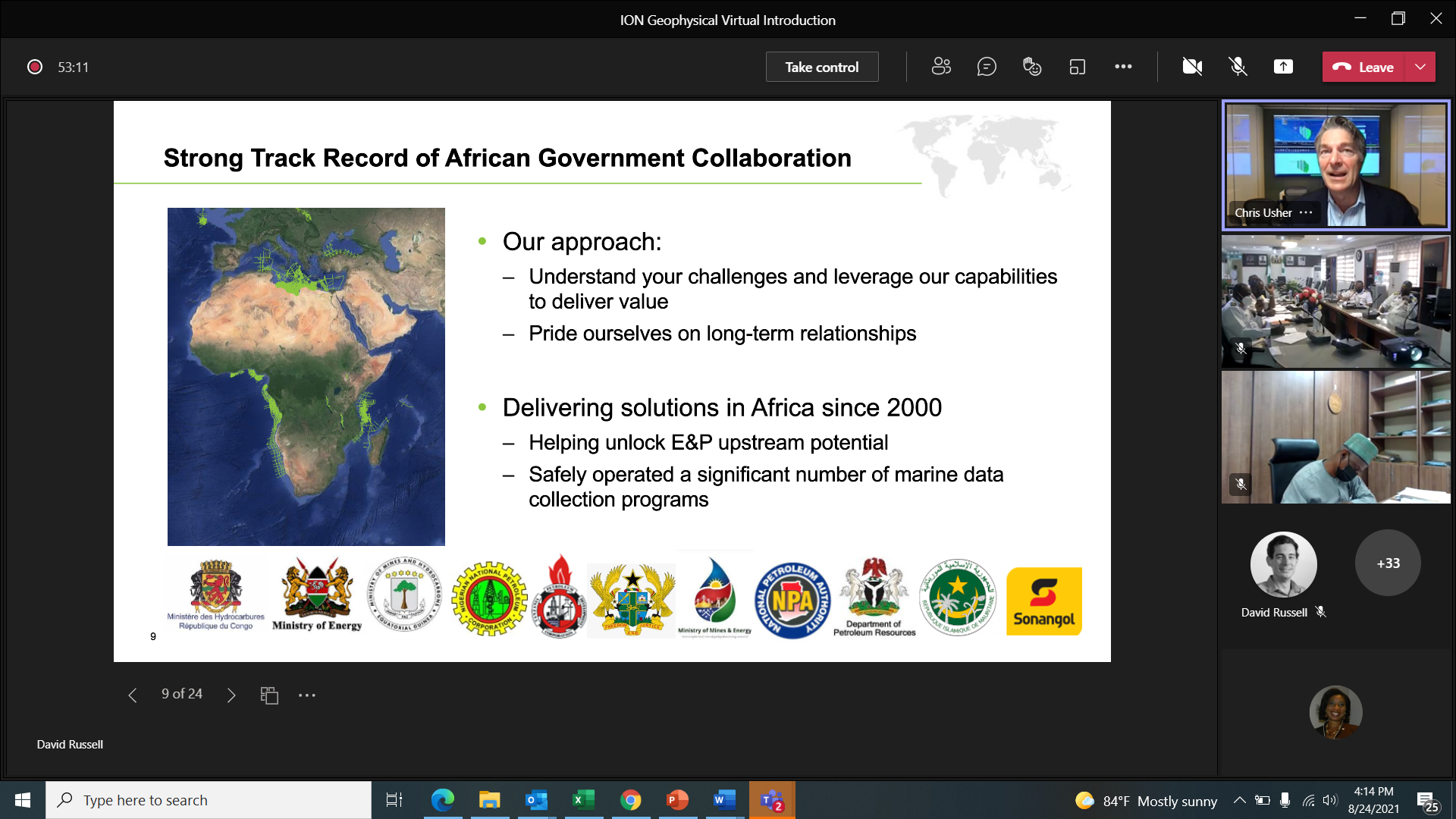
Task: Open more actions ellipsis in meeting toolbar
Action: coord(1123,67)
